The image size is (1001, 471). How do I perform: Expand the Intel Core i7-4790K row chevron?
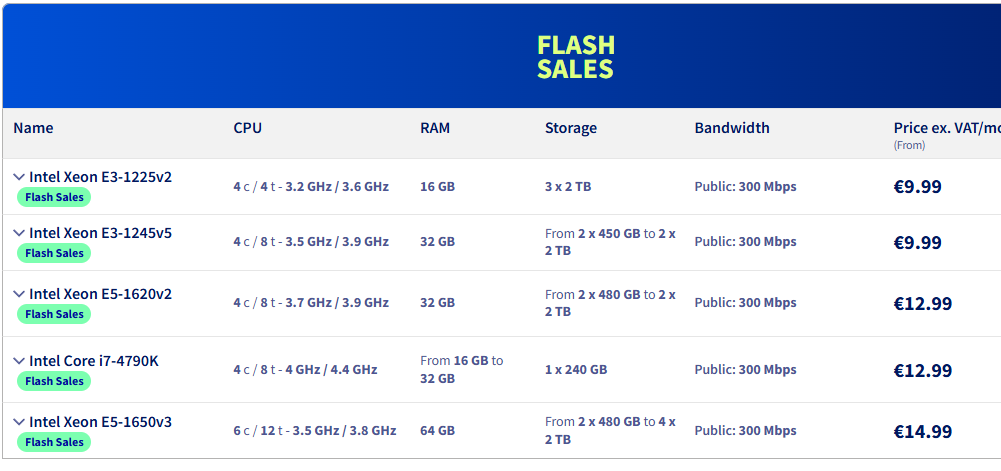click(x=19, y=361)
